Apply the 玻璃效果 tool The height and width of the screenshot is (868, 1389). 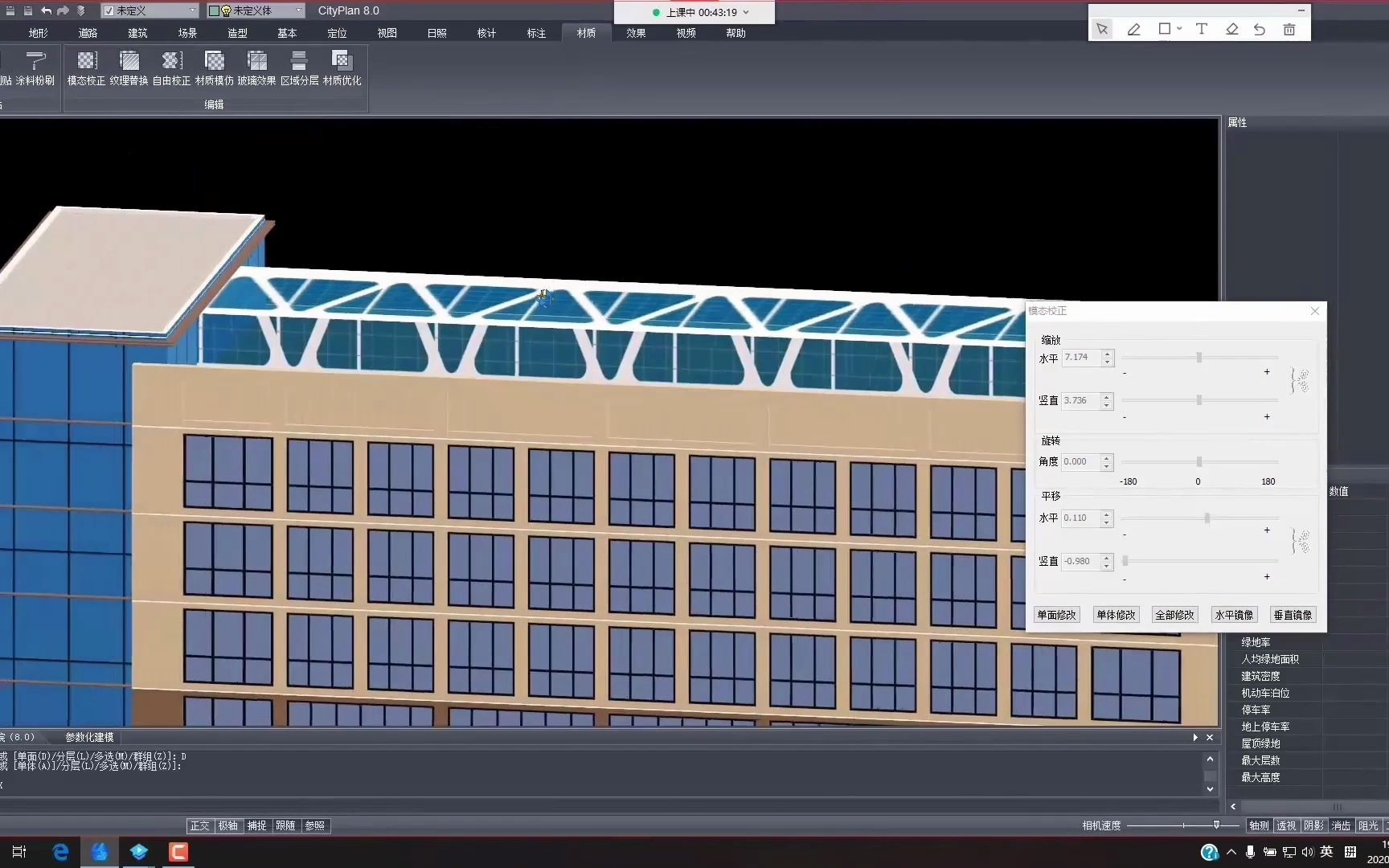257,68
